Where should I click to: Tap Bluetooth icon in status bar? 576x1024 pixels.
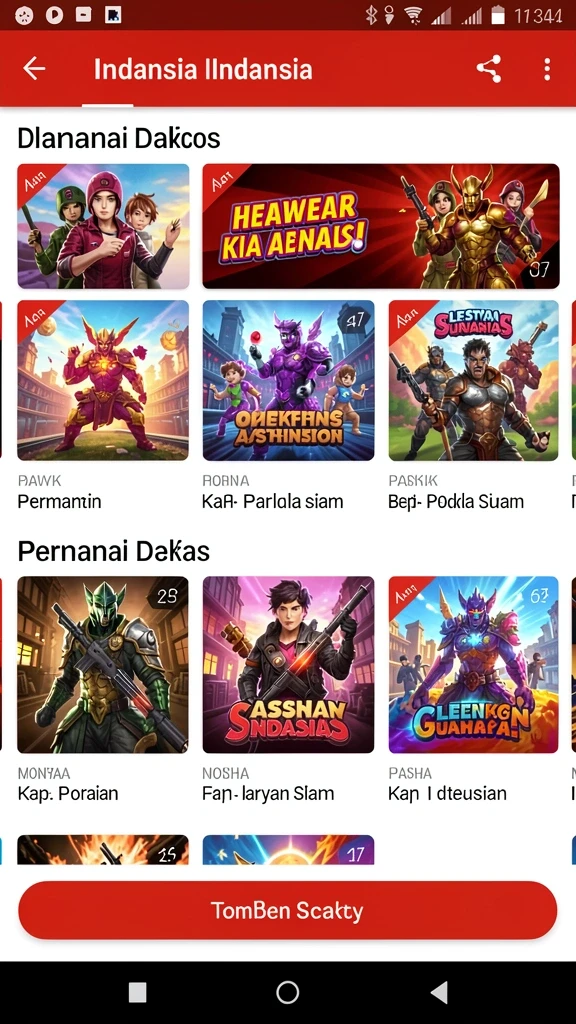[x=372, y=15]
